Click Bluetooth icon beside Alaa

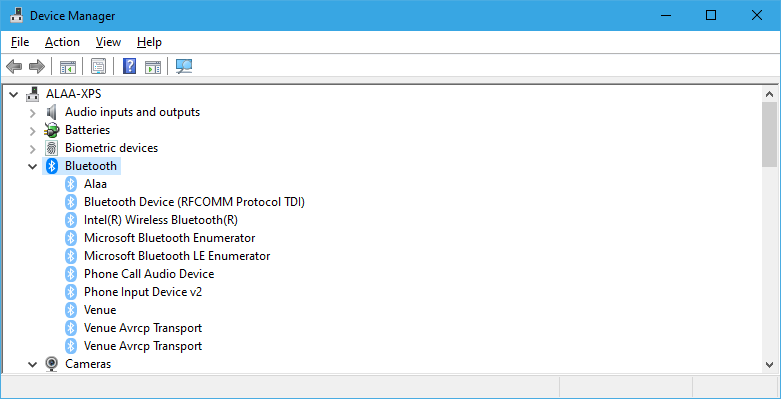point(71,184)
